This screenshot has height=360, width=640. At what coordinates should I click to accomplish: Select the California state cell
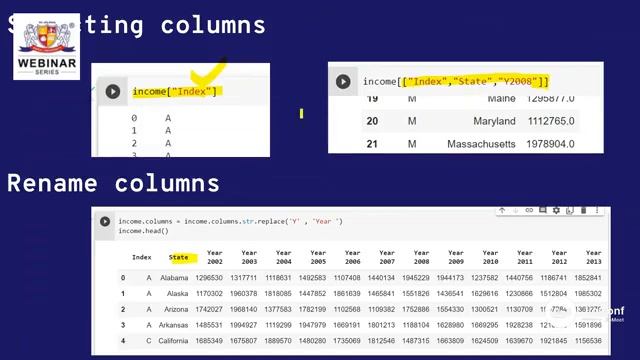pyautogui.click(x=173, y=341)
